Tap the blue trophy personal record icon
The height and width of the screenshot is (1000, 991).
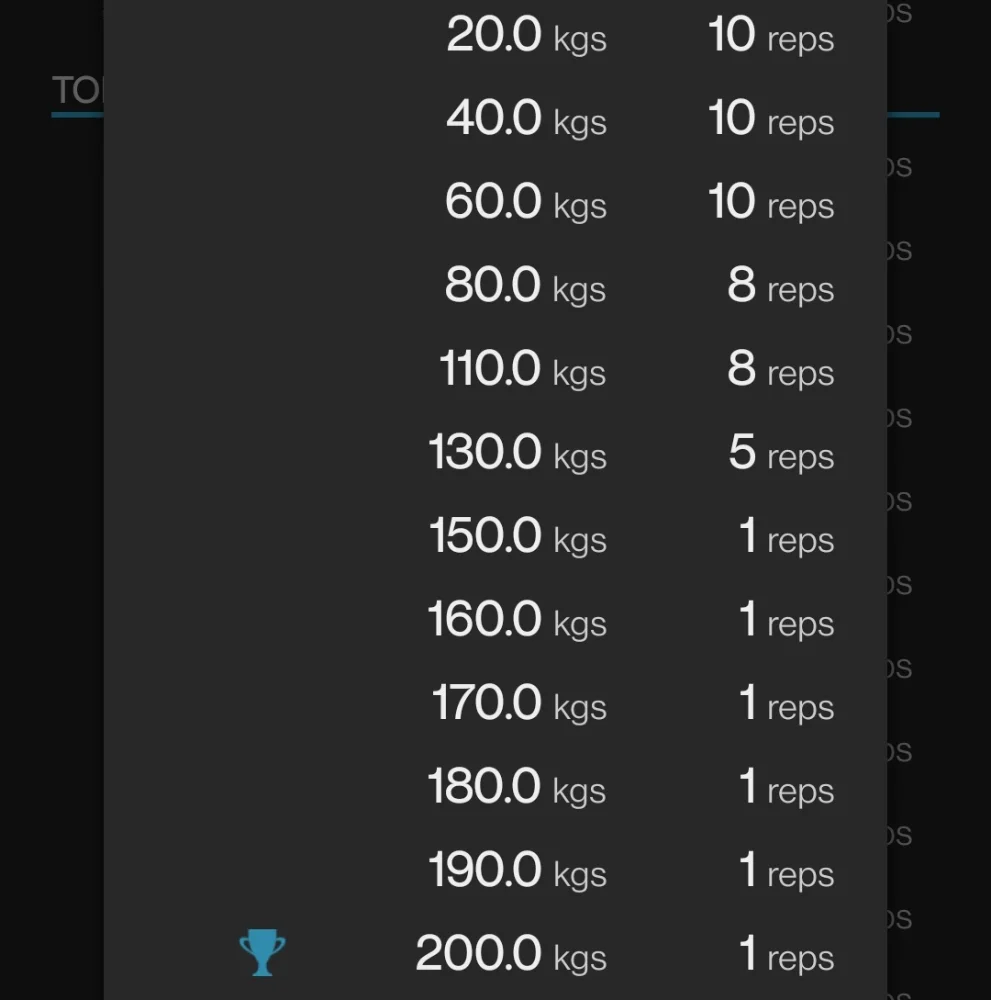click(262, 953)
